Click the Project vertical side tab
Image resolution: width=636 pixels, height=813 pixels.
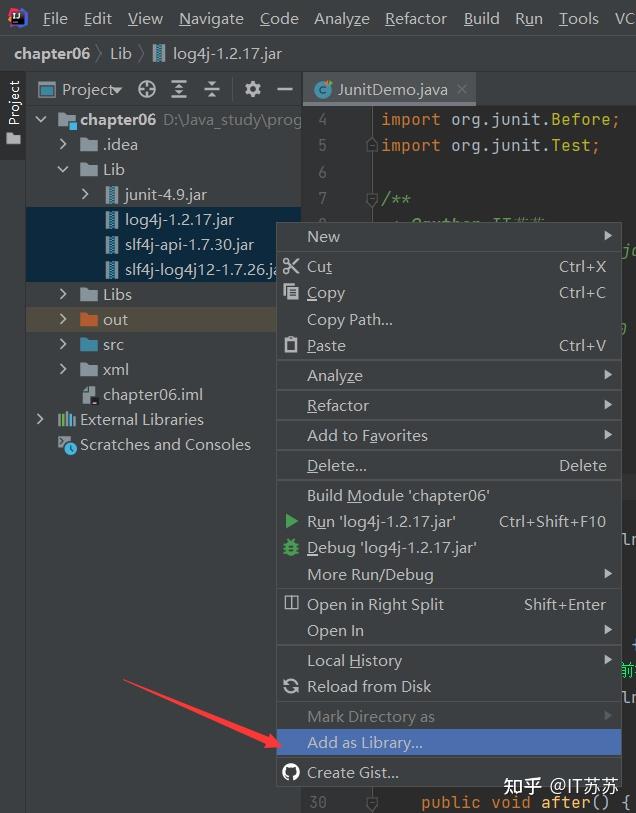pos(13,103)
